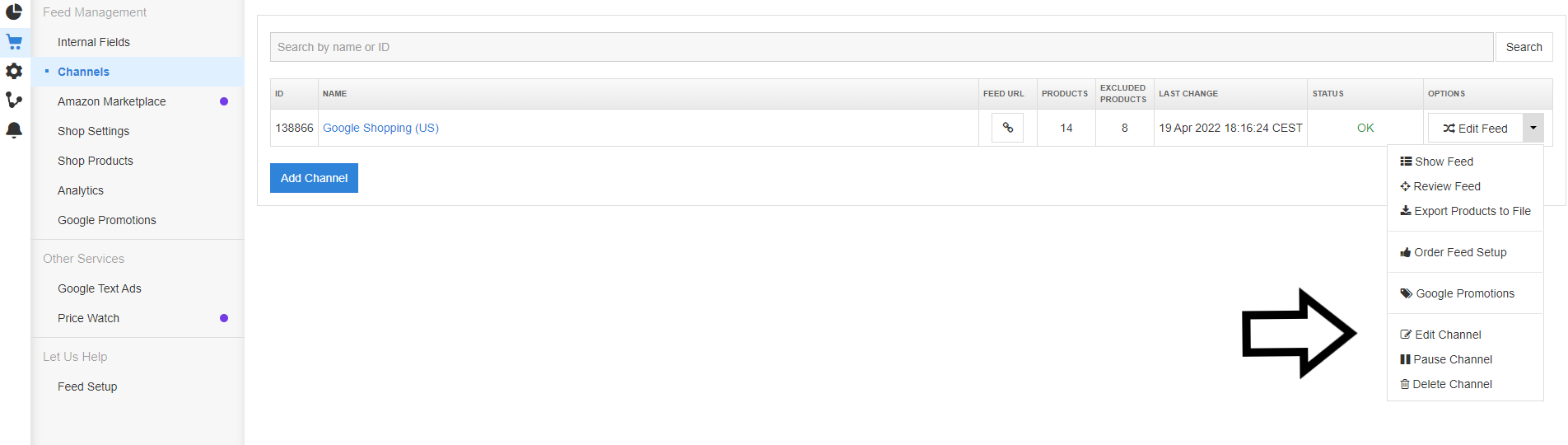Open Amazon Marketplace in the sidebar
This screenshot has height=445, width=1568.
click(112, 101)
